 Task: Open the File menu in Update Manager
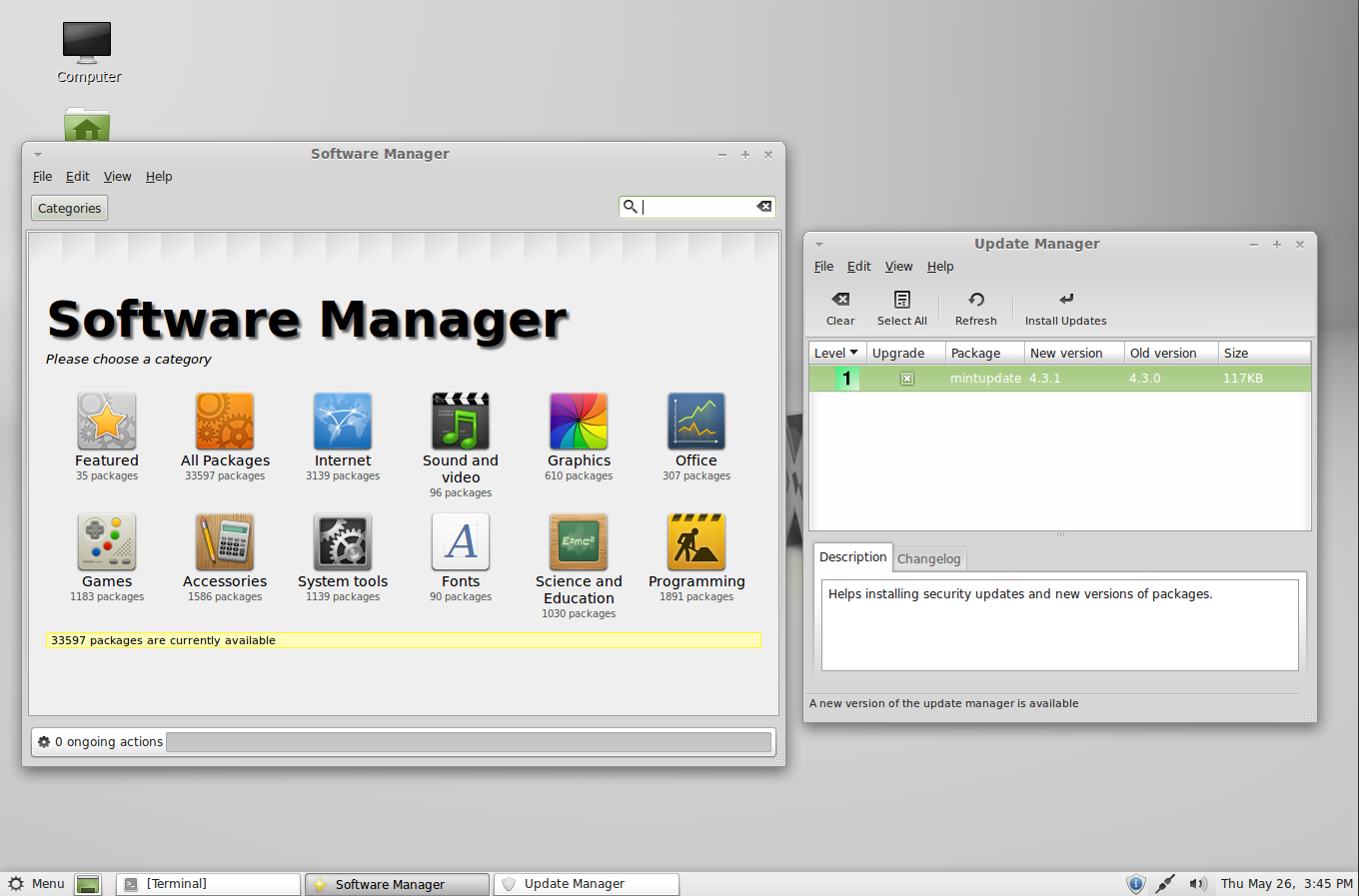[823, 267]
